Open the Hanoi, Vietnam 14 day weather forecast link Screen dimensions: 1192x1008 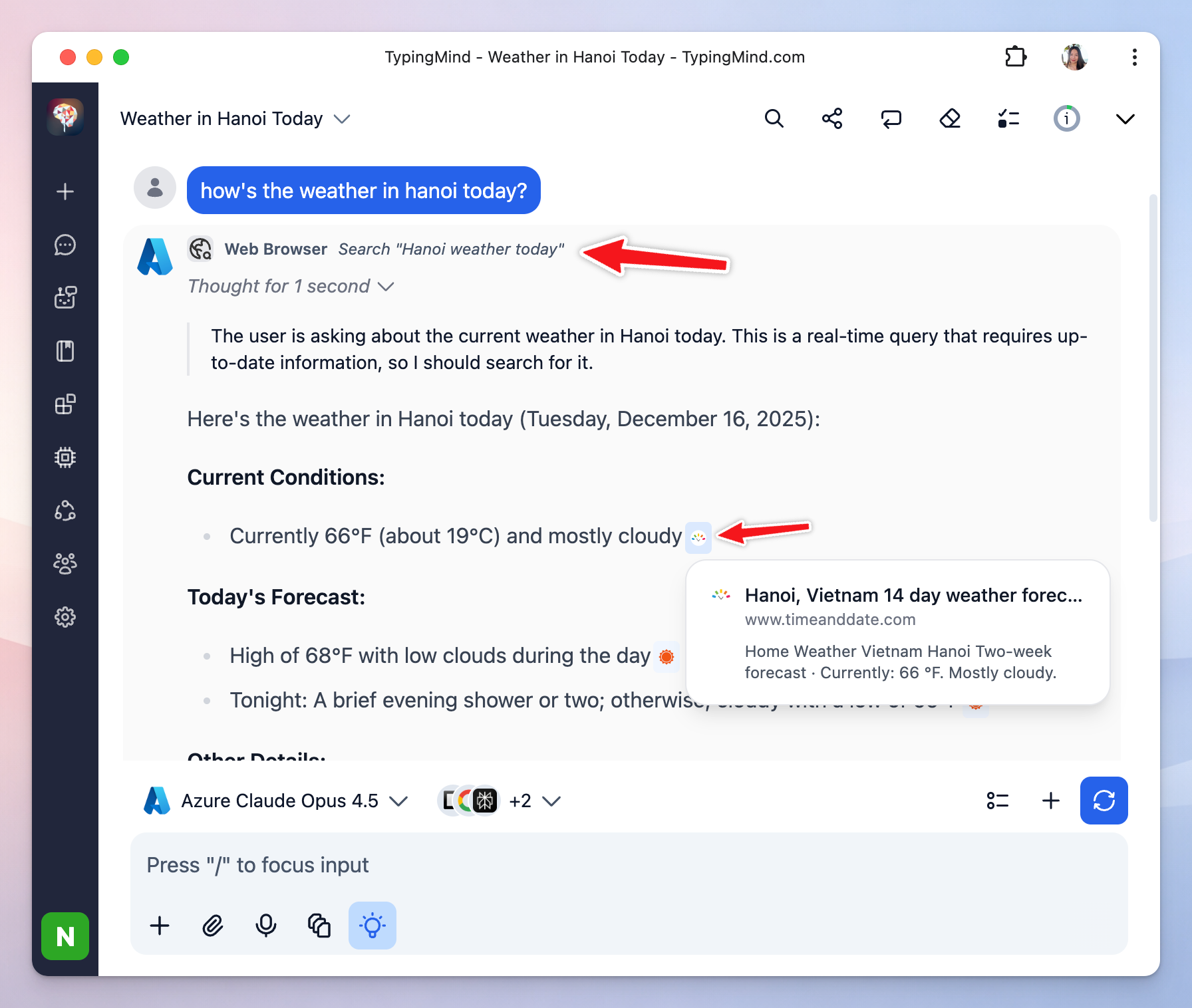tap(913, 595)
